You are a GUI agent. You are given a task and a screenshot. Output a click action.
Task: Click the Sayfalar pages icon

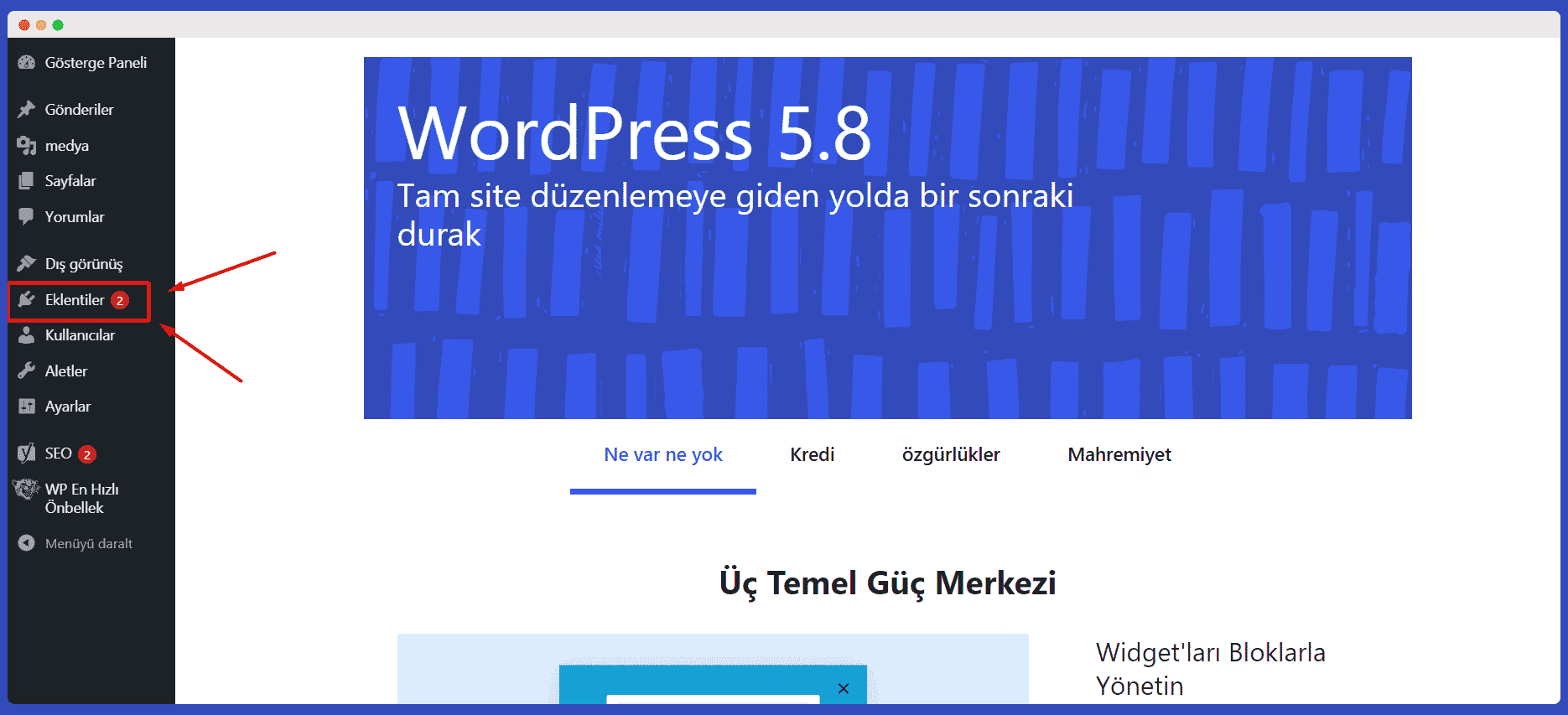tap(26, 181)
